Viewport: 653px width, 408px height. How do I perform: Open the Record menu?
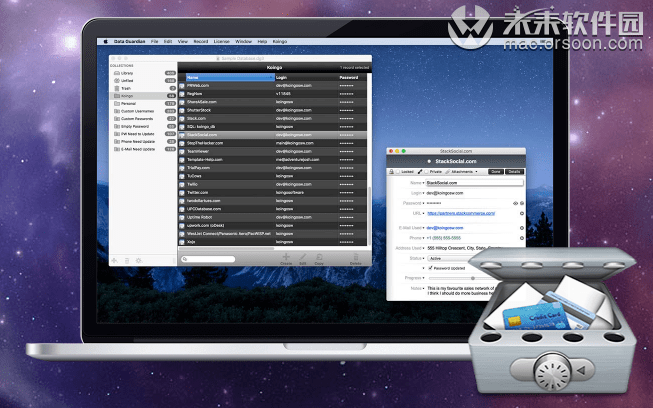(x=201, y=42)
